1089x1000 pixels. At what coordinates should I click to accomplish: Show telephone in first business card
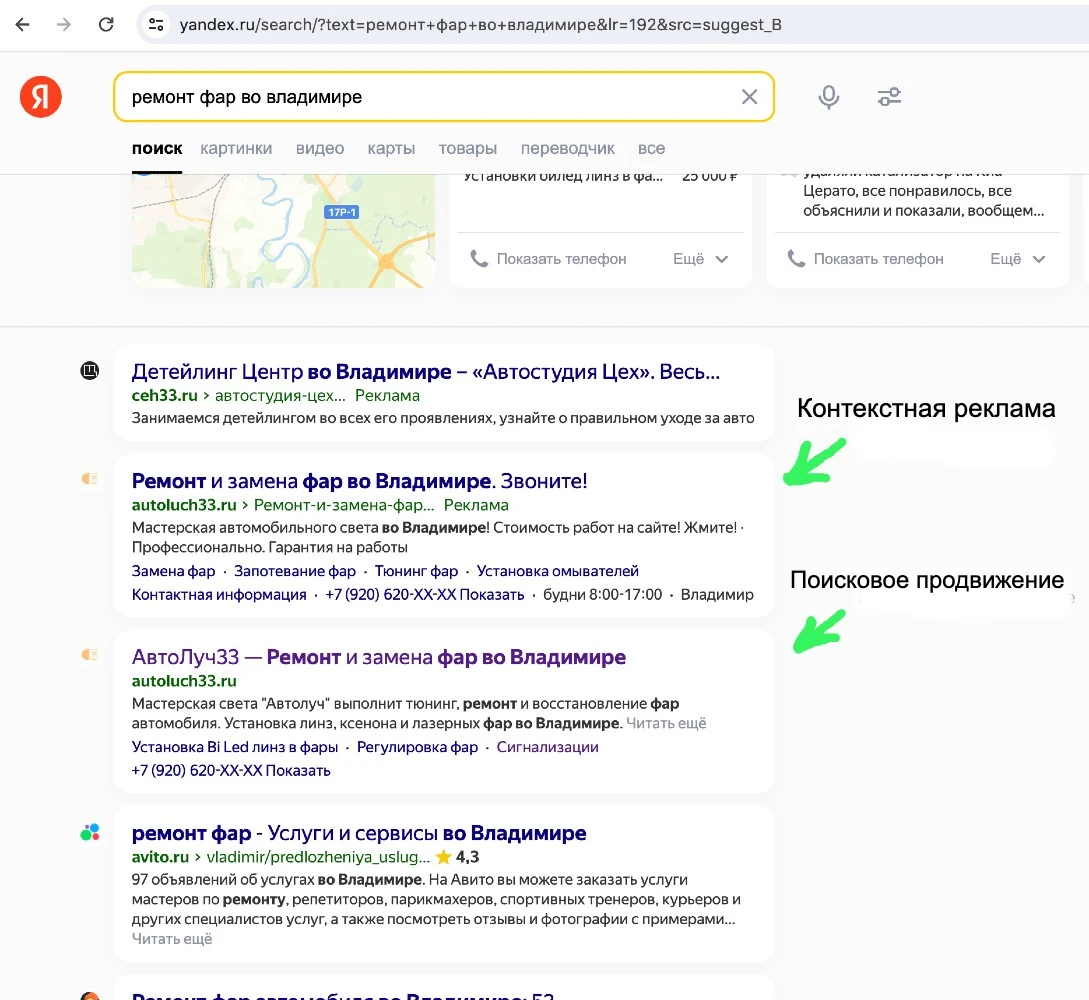(561, 259)
